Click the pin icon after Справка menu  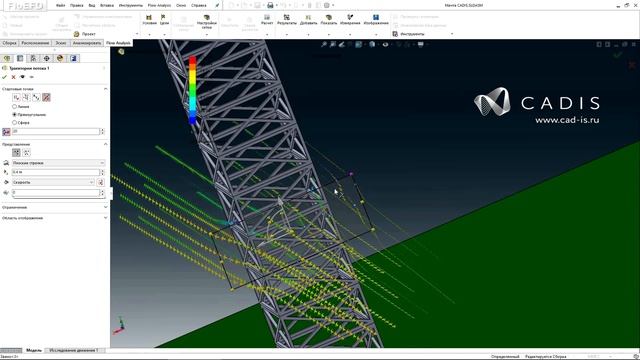pyautogui.click(x=217, y=5)
